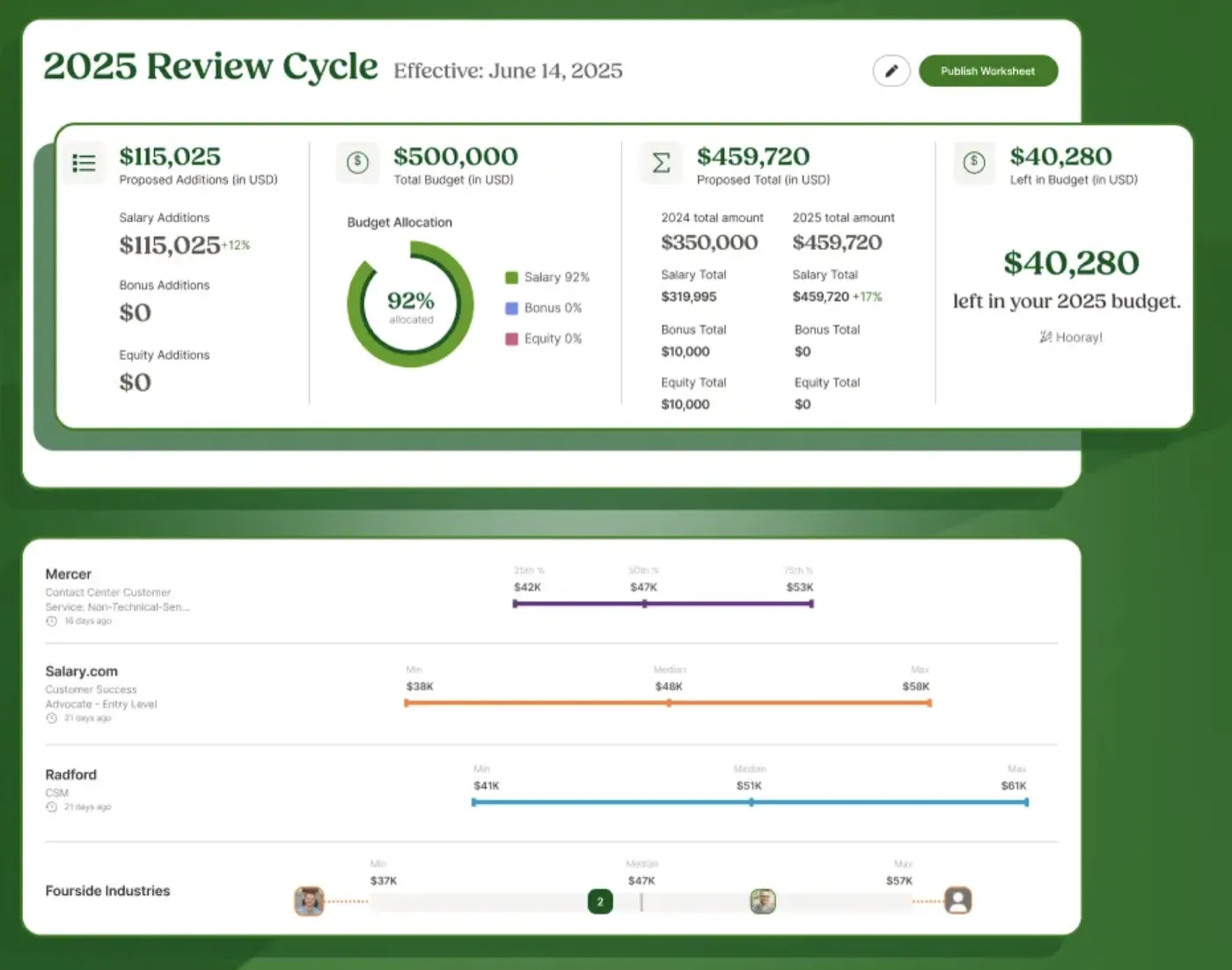This screenshot has height=970, width=1232.
Task: Click the green badge numbered 2
Action: click(x=600, y=901)
